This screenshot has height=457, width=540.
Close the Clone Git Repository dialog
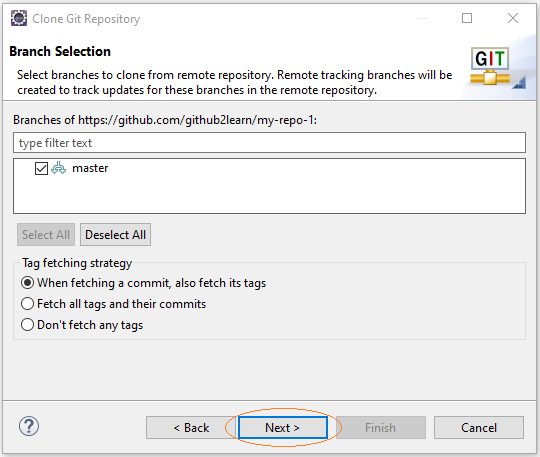(x=513, y=18)
